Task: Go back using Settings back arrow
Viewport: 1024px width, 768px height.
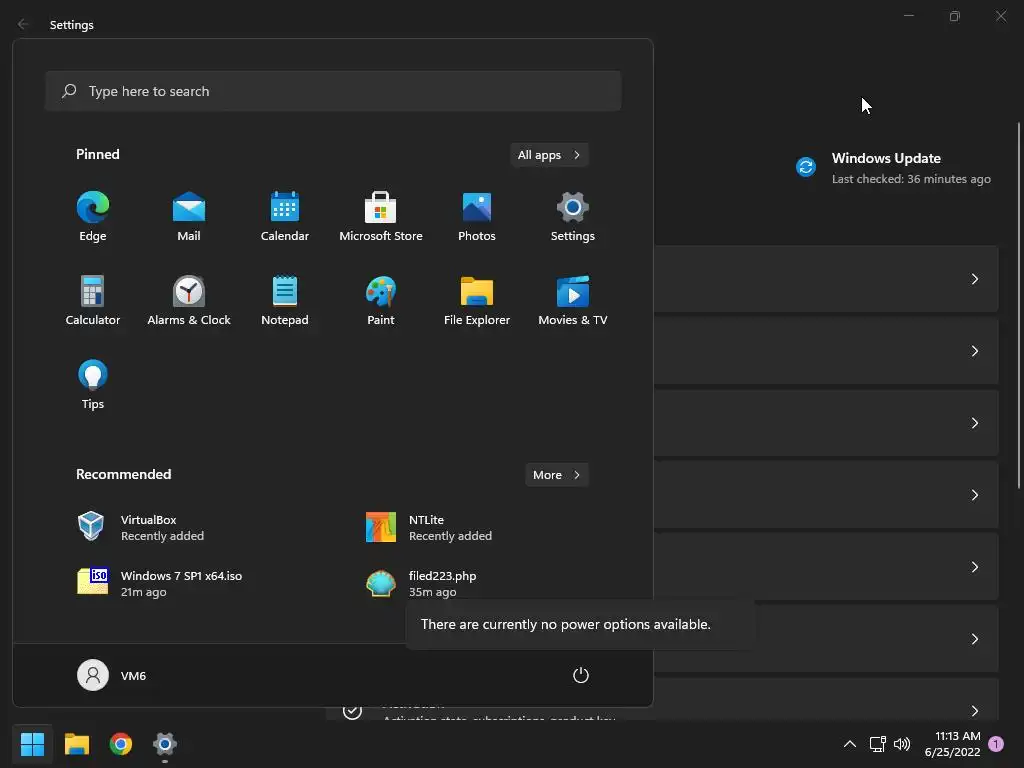Action: 23,24
